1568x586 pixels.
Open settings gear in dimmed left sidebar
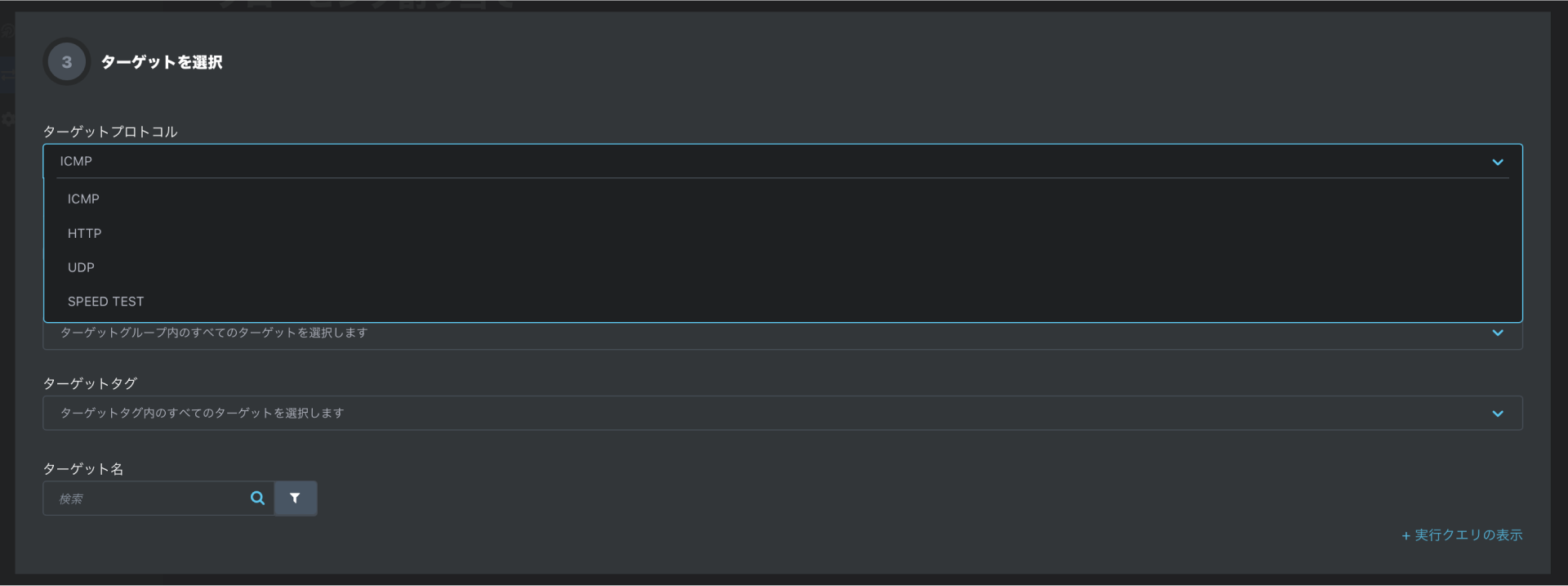(x=7, y=119)
